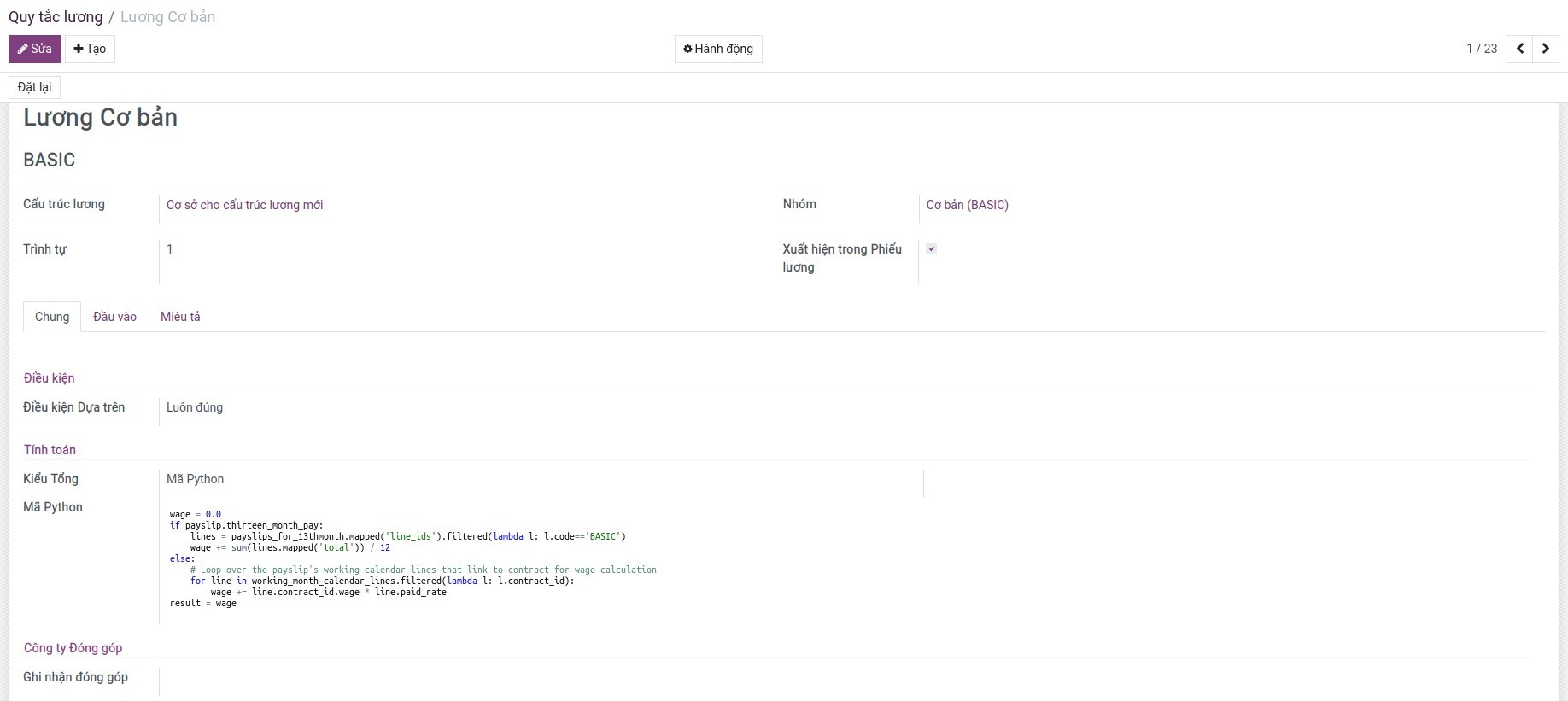This screenshot has width=1568, height=701.
Task: Click the Lương Cơ bản title heading
Action: tap(100, 118)
